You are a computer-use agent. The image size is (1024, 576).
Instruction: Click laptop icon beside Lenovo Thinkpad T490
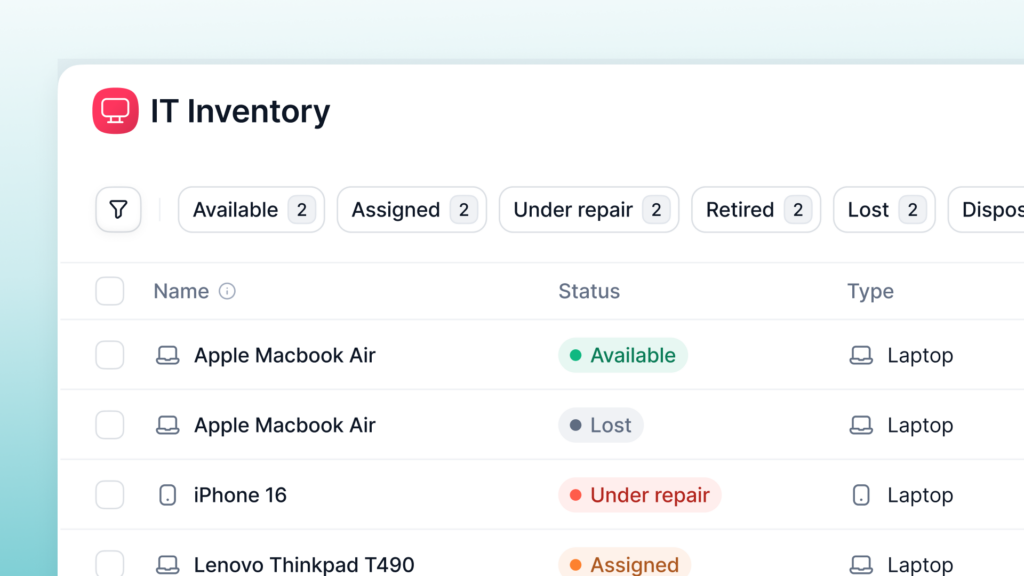click(x=168, y=565)
